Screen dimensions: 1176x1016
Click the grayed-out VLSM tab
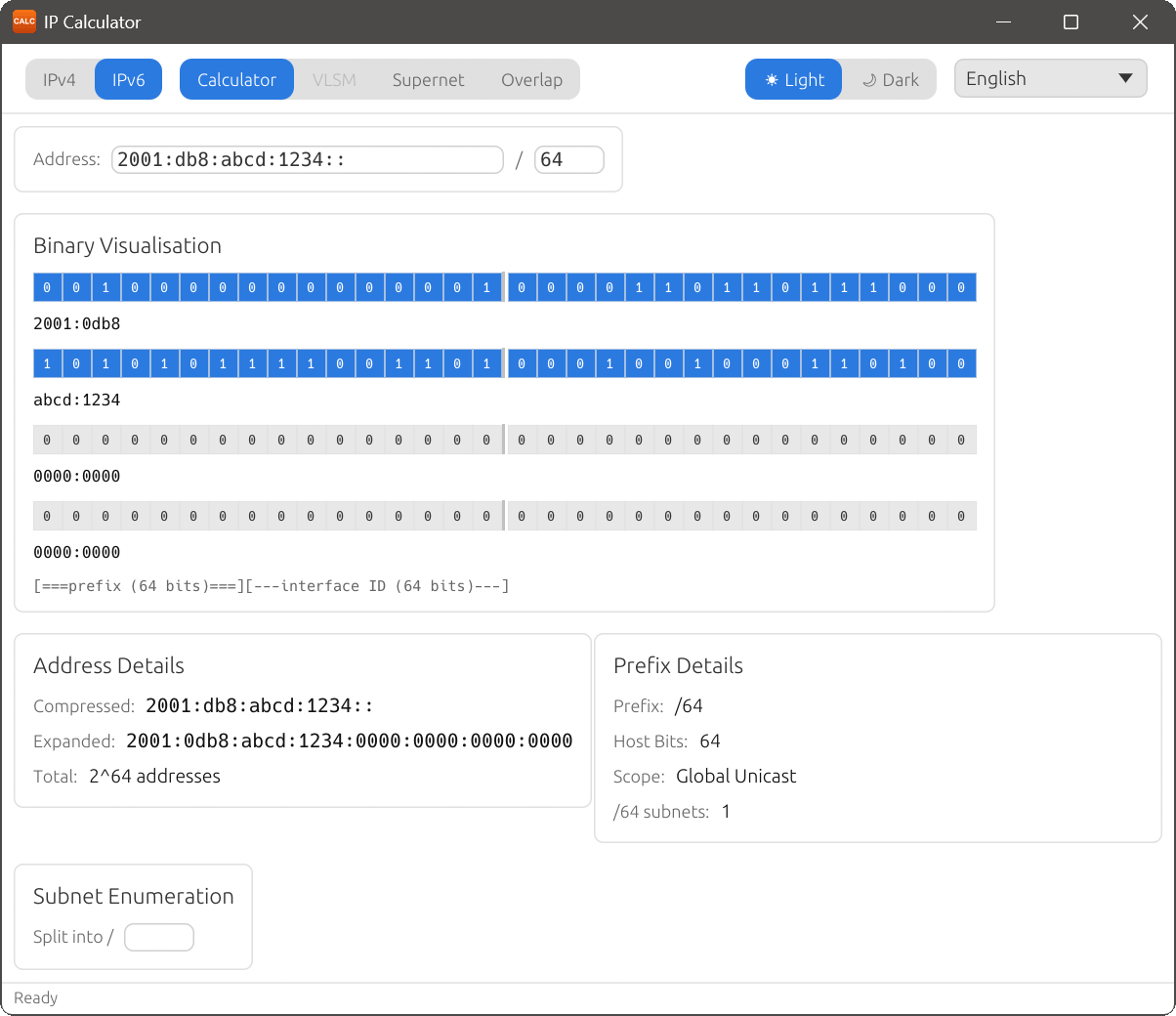pyautogui.click(x=333, y=79)
